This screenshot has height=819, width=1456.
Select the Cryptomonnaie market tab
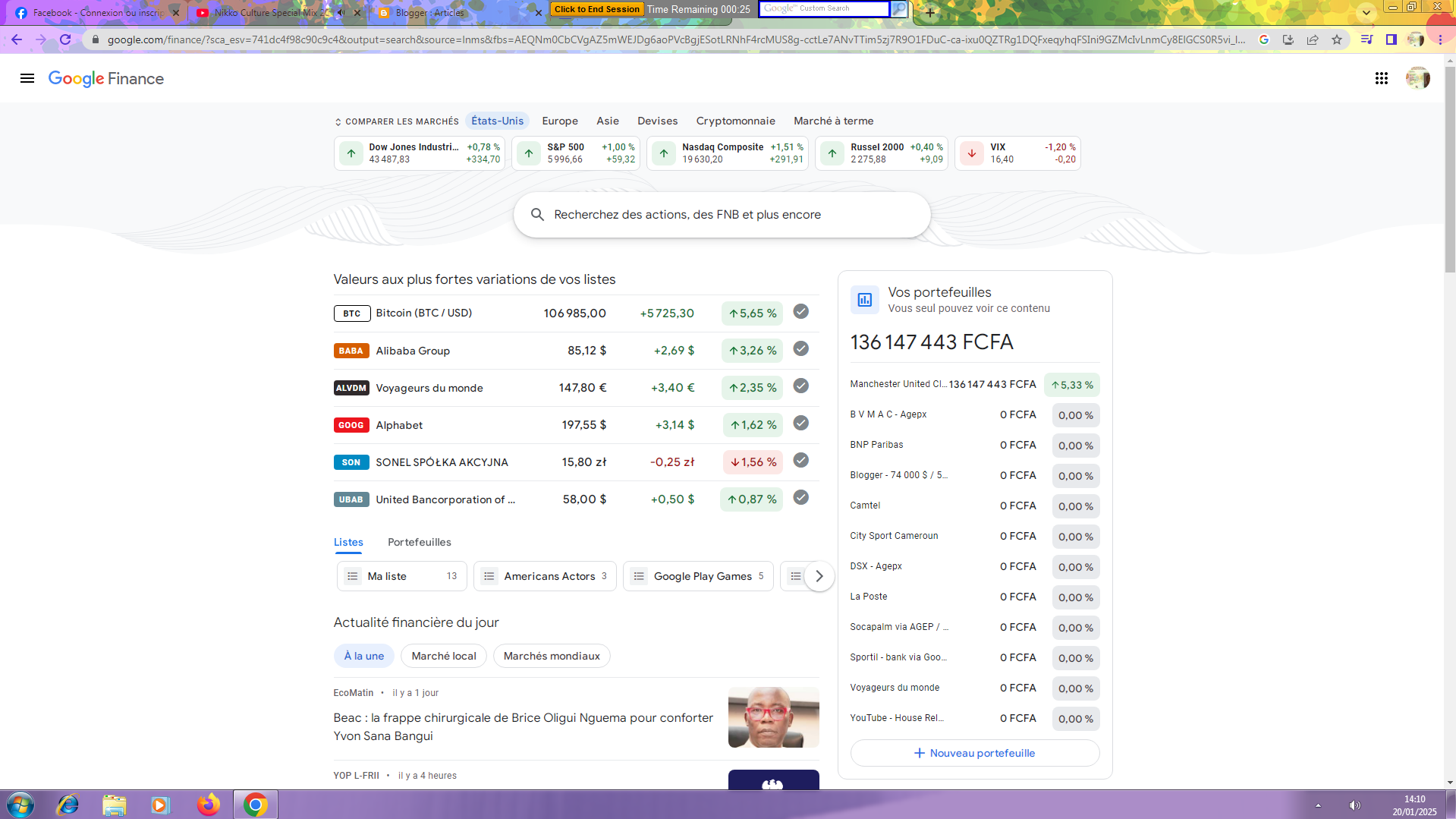click(735, 121)
